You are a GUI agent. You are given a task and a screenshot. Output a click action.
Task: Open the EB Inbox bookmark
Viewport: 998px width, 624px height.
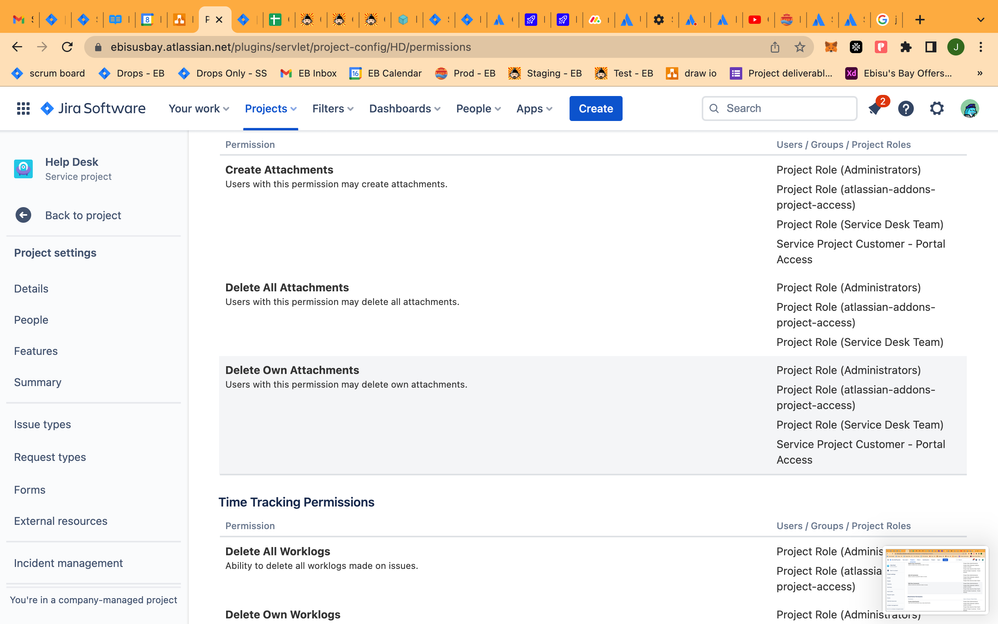[309, 73]
